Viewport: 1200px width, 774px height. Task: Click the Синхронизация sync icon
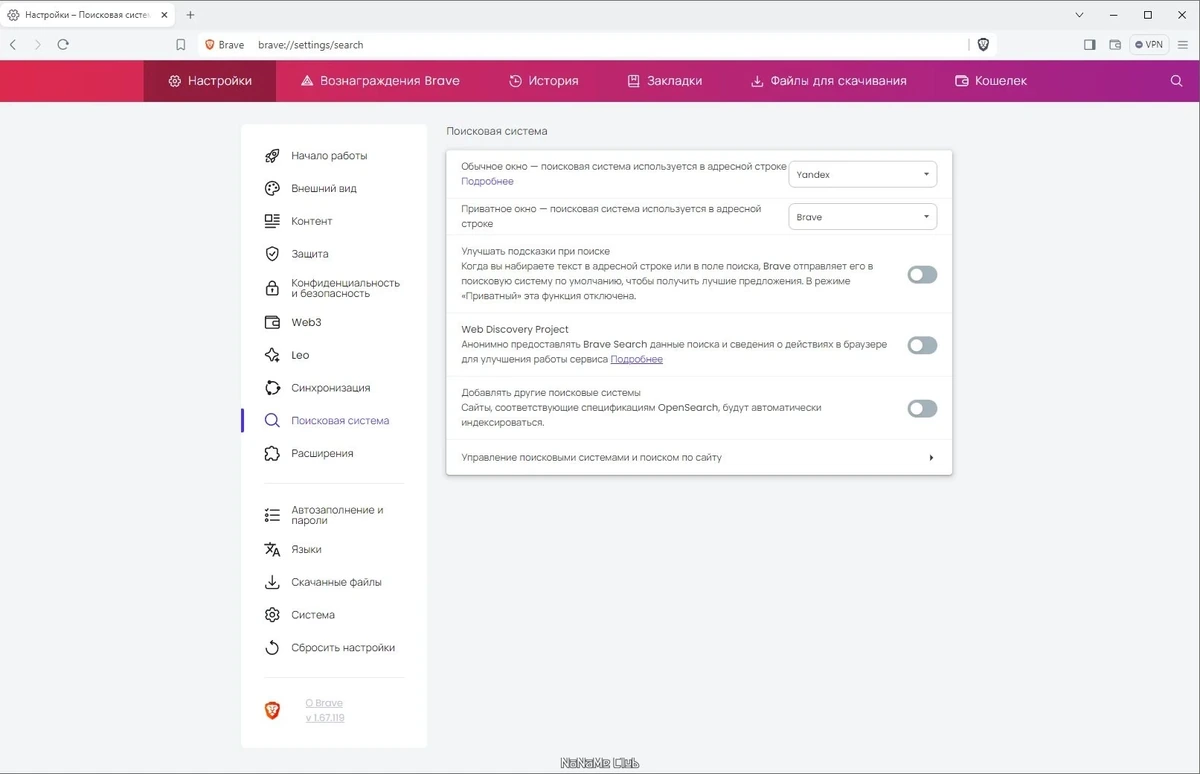point(272,388)
